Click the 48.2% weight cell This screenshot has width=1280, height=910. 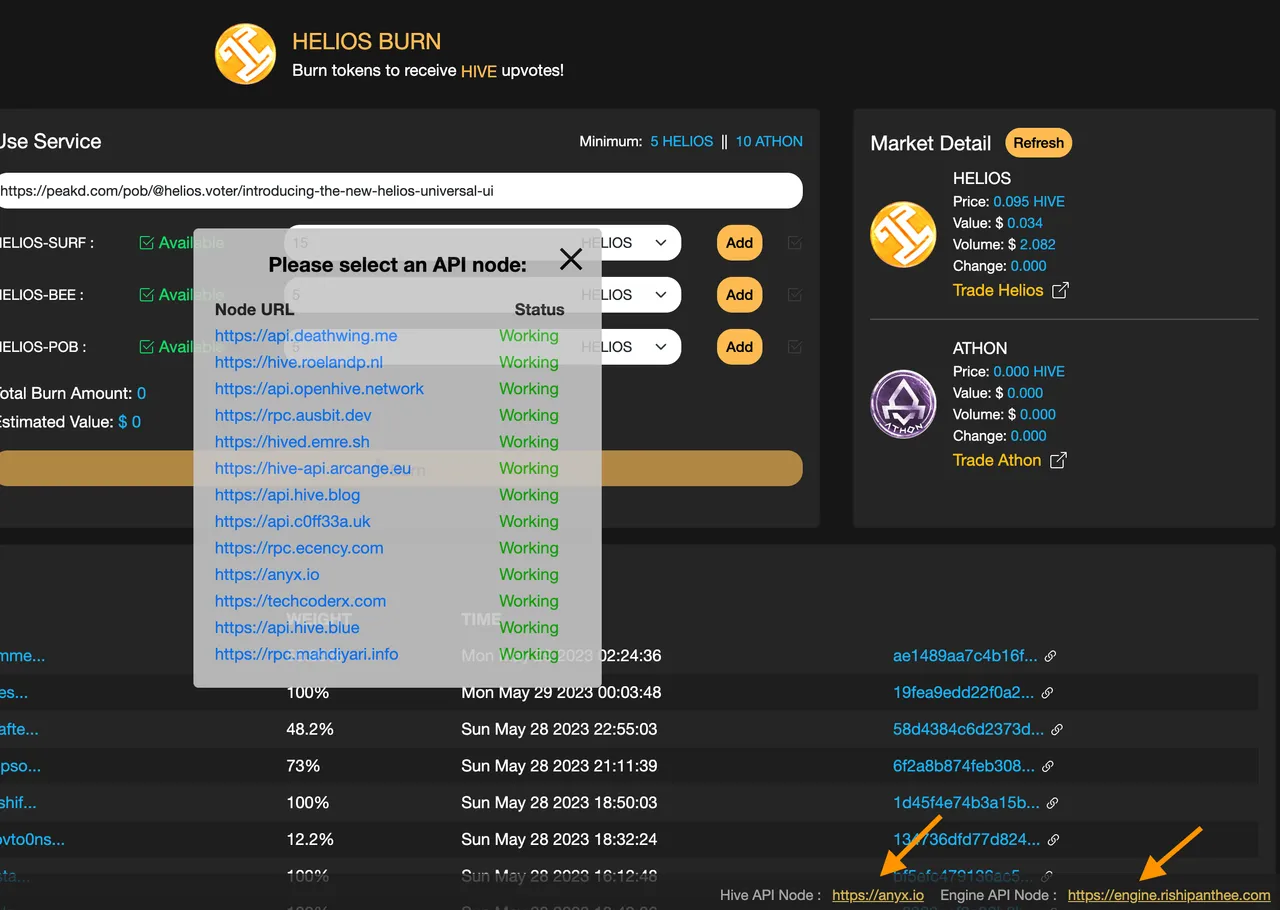pos(310,729)
